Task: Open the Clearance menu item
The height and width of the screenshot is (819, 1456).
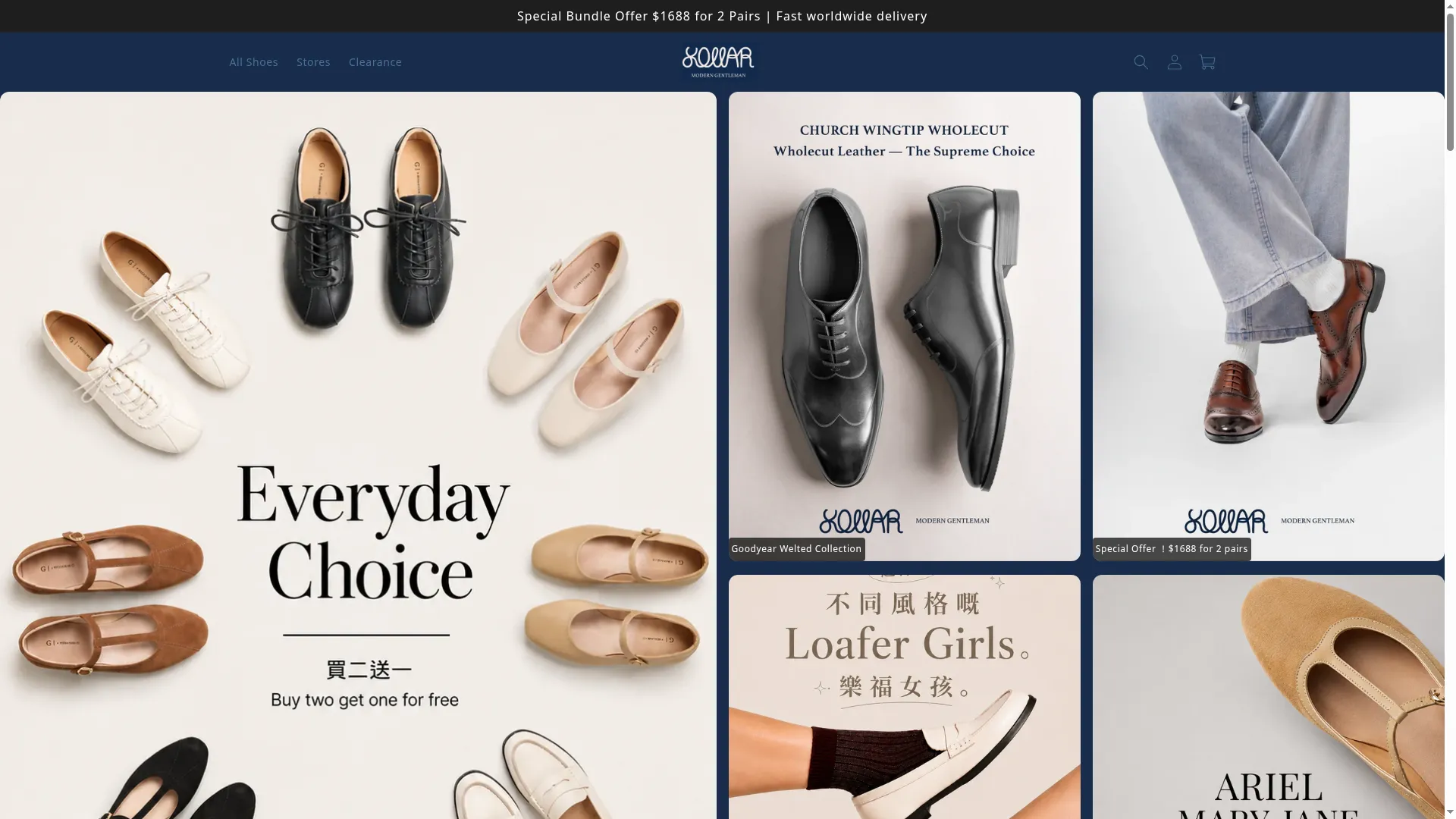Action: [375, 62]
